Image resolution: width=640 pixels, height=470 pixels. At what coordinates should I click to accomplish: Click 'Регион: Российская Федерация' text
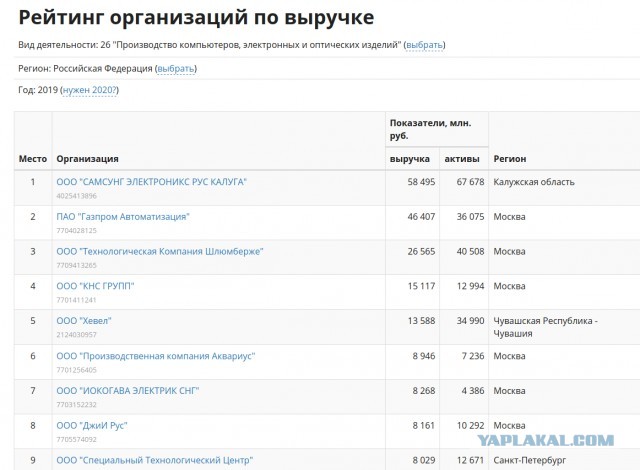pyautogui.click(x=85, y=69)
